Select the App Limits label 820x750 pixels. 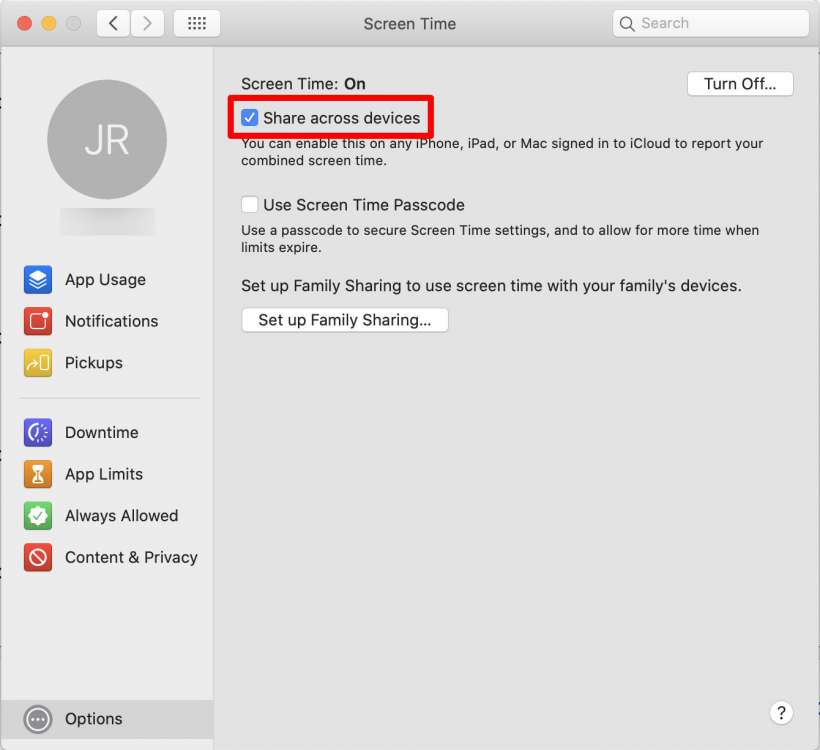coord(104,474)
